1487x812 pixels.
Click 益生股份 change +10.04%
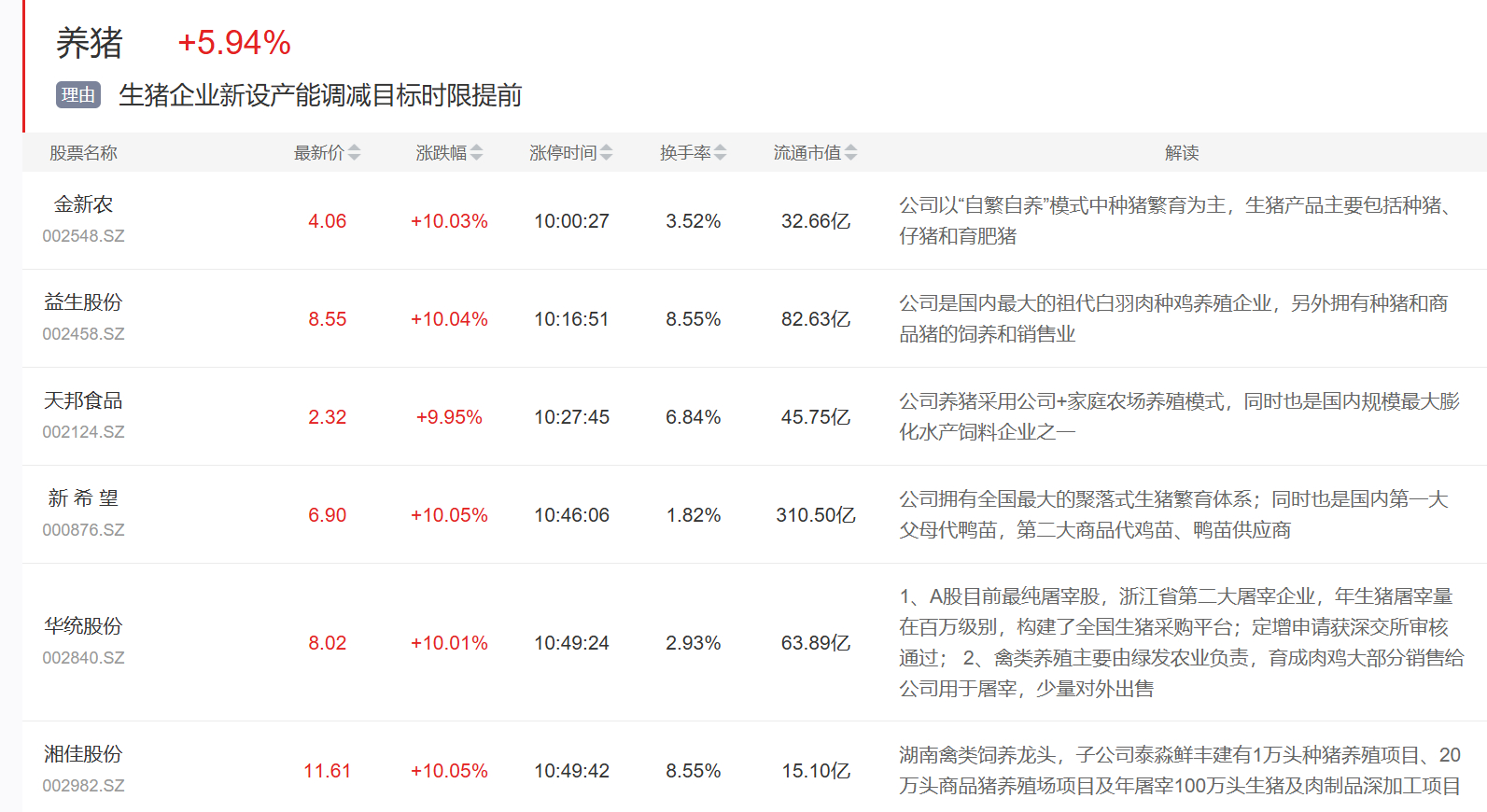449,319
